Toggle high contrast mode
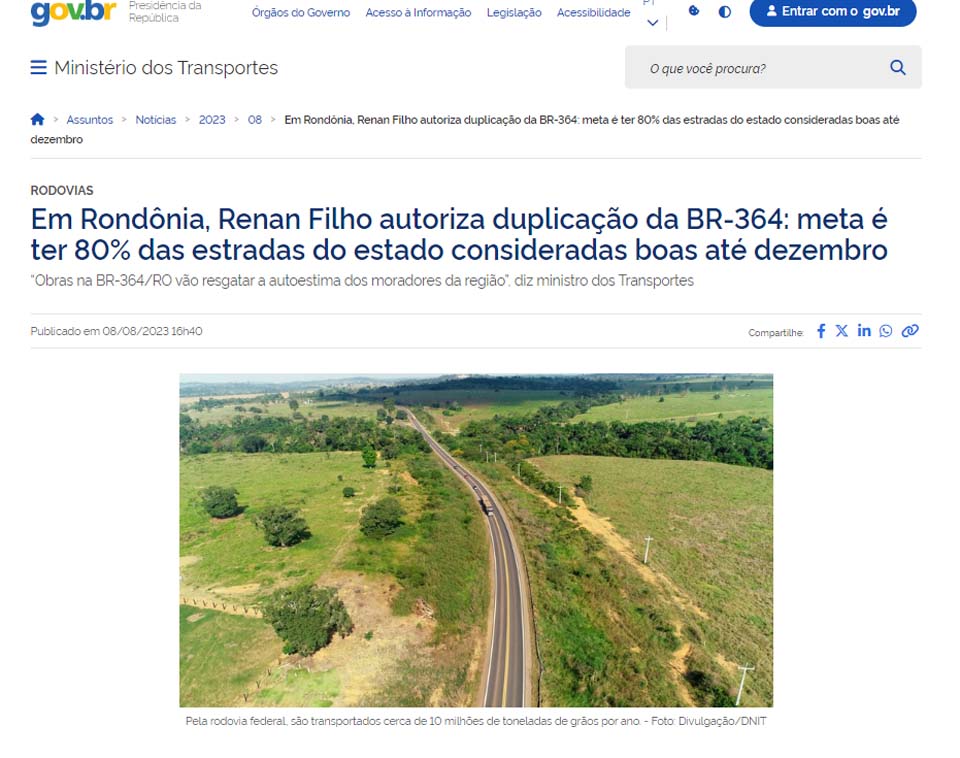 (724, 12)
